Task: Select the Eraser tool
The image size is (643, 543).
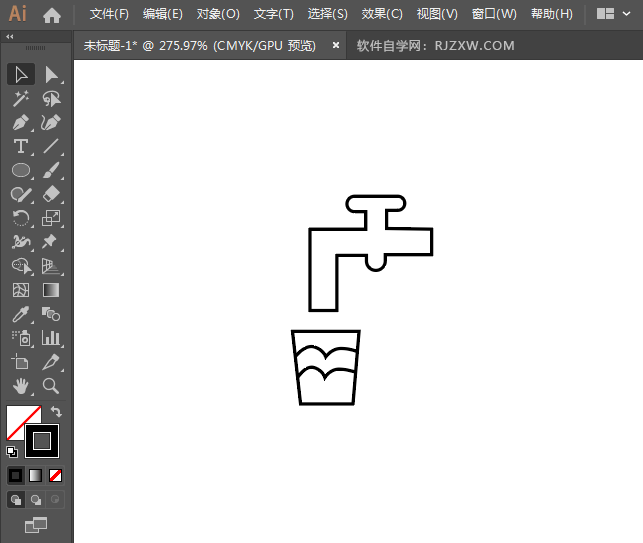Action: coord(51,194)
